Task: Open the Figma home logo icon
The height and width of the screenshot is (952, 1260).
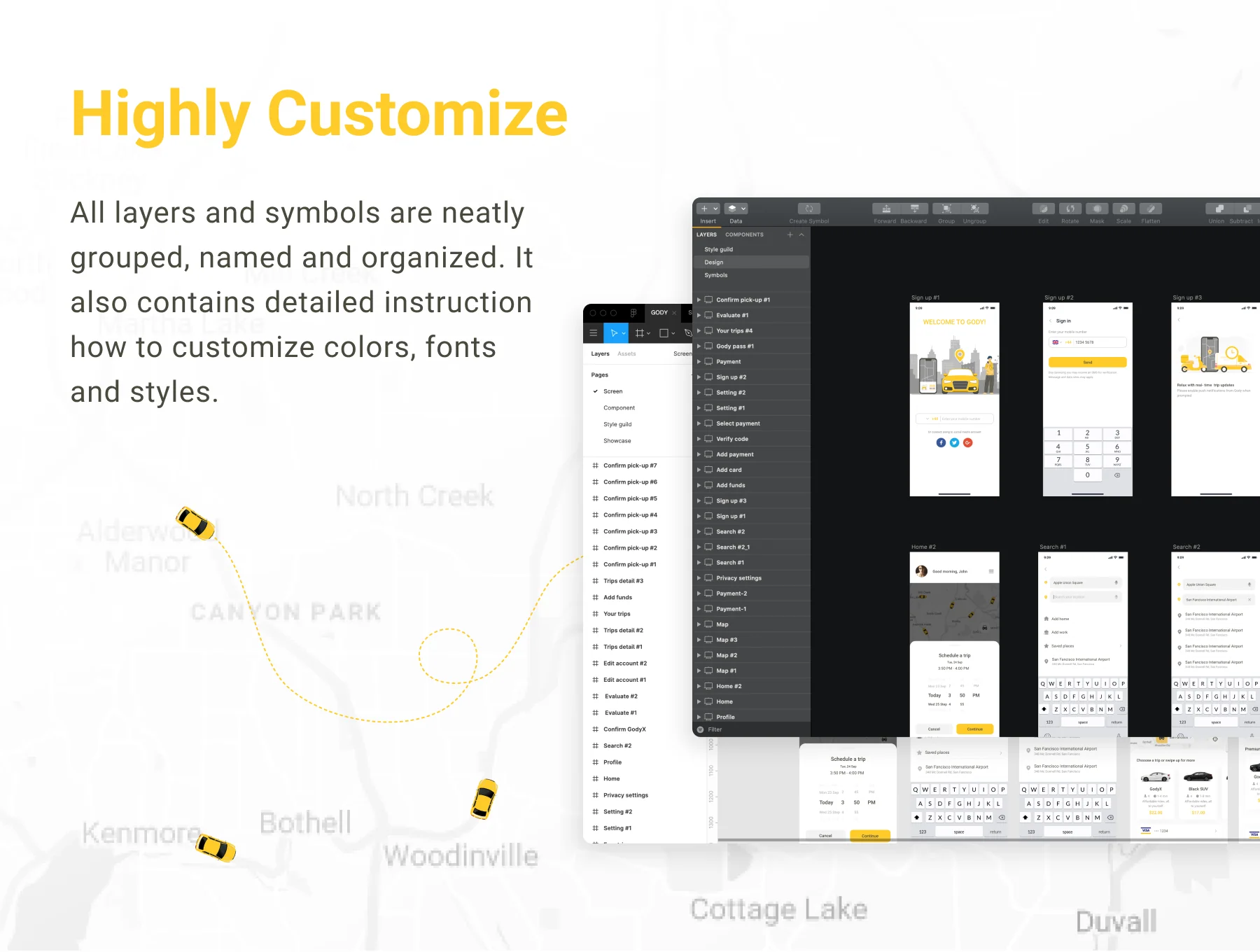Action: pyautogui.click(x=633, y=313)
